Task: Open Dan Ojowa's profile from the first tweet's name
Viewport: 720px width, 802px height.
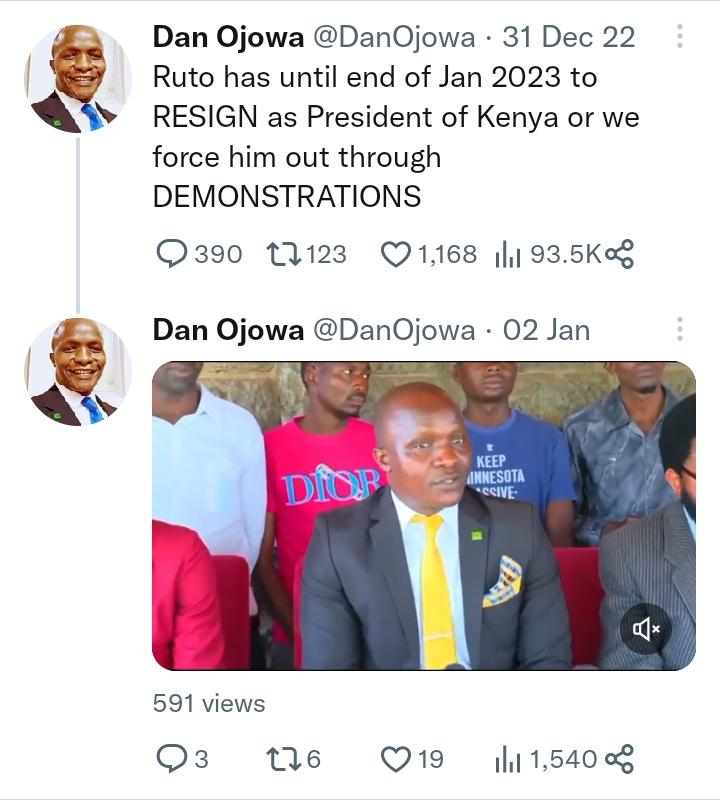Action: tap(228, 38)
